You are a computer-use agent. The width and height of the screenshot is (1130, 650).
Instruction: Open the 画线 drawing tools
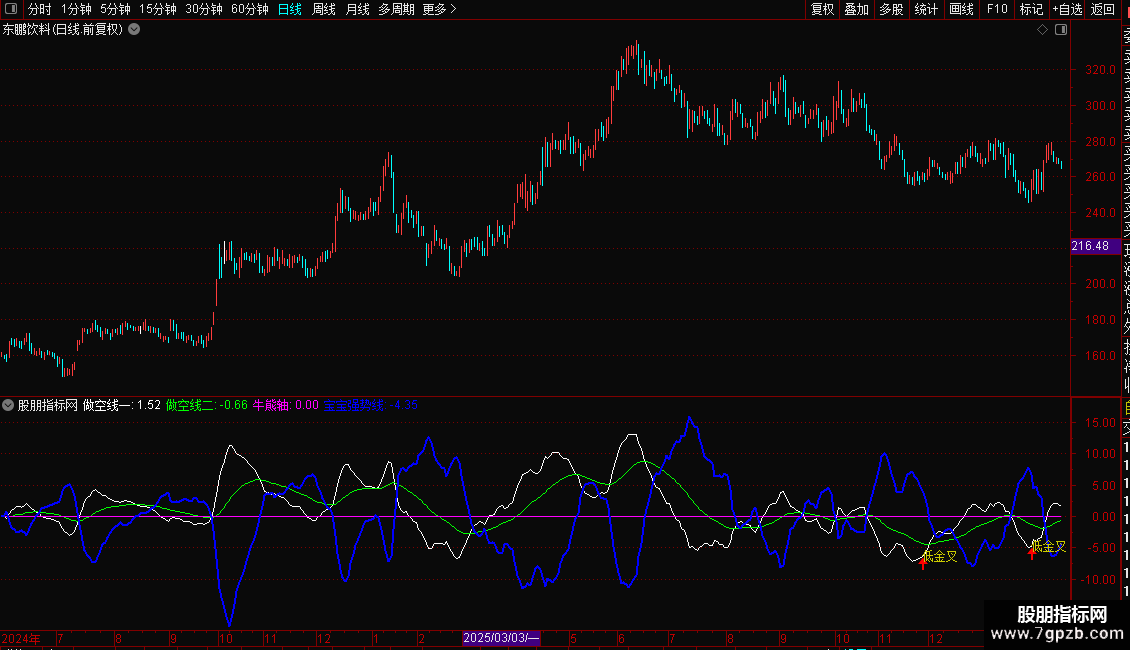pyautogui.click(x=961, y=9)
